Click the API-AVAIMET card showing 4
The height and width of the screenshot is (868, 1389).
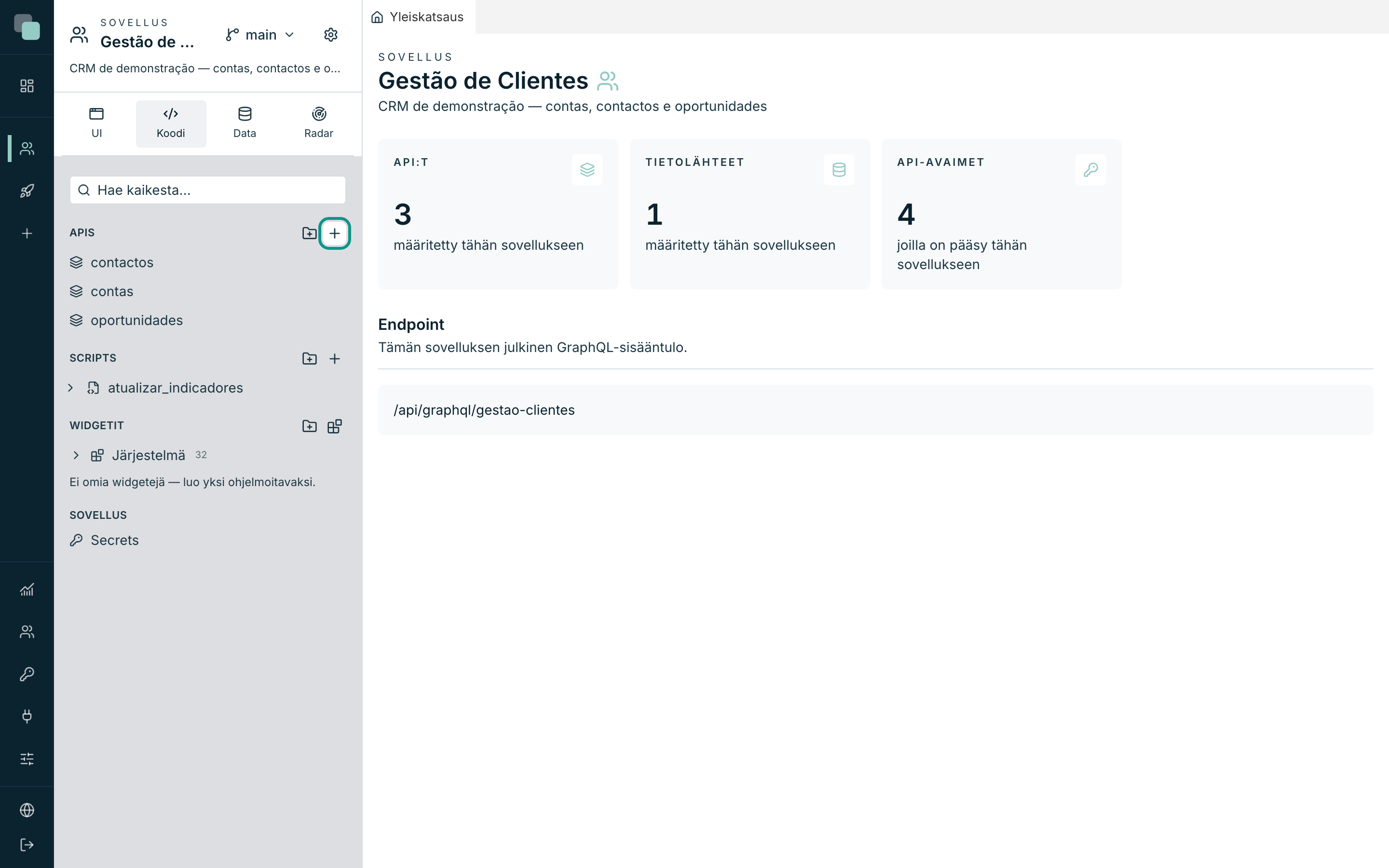(x=1002, y=214)
